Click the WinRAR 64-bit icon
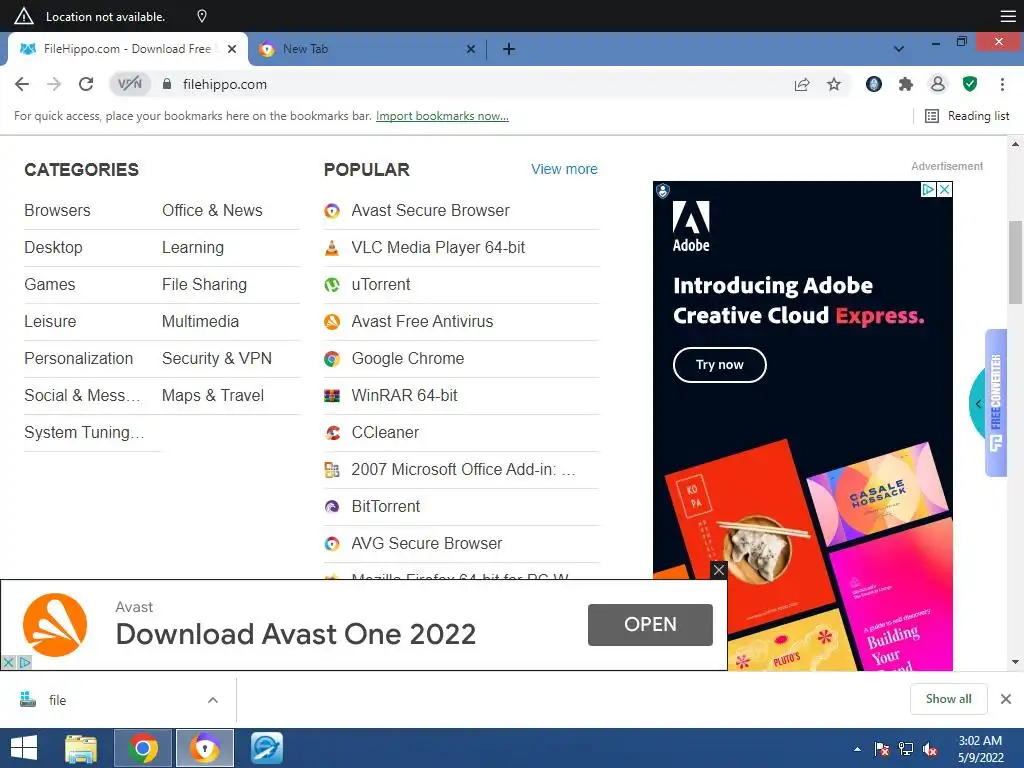Viewport: 1024px width, 768px height. tap(332, 396)
